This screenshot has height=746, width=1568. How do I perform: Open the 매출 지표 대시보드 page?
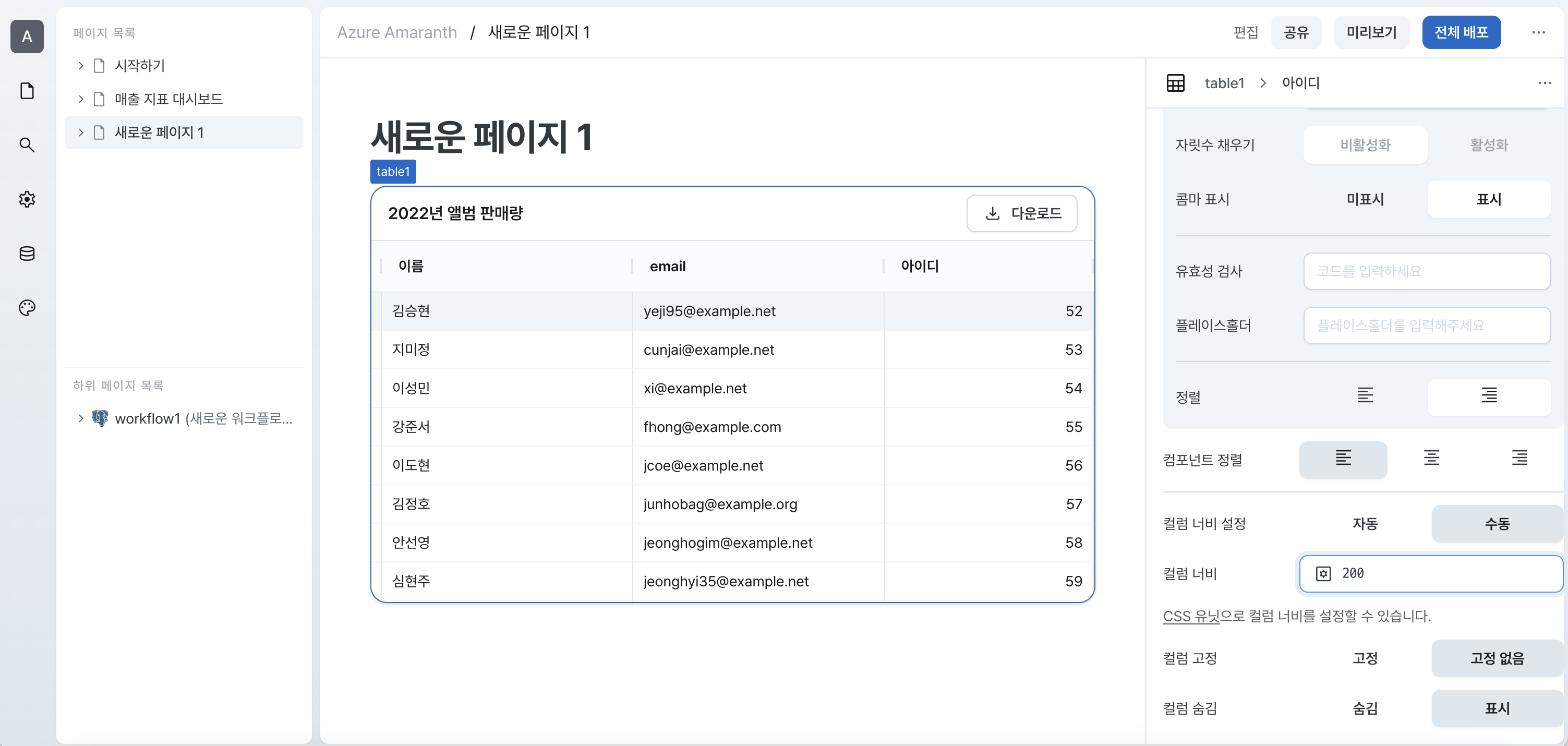click(x=184, y=99)
